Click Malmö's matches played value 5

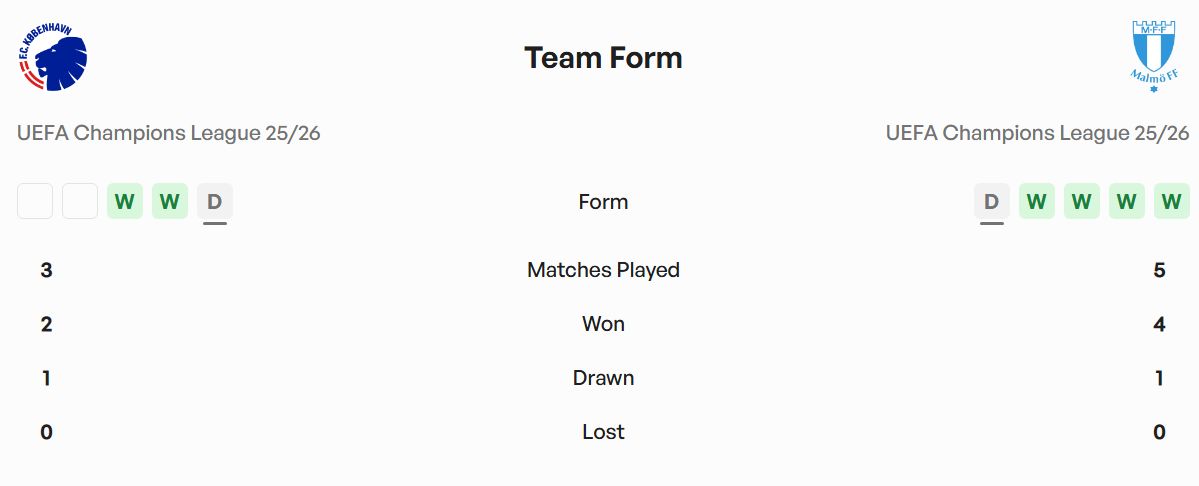tap(1159, 270)
